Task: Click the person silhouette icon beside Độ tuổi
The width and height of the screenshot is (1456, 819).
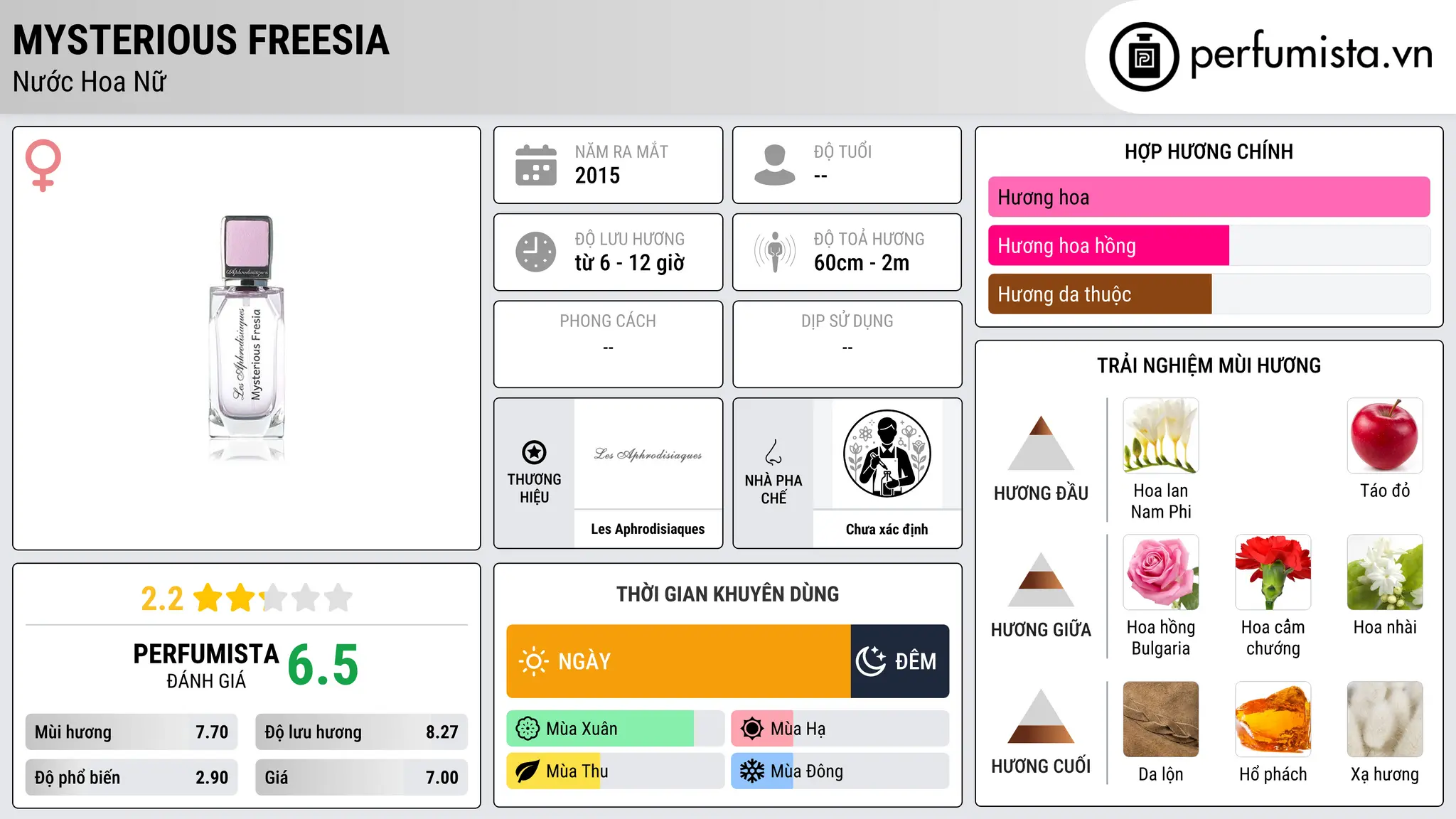Action: (x=775, y=165)
